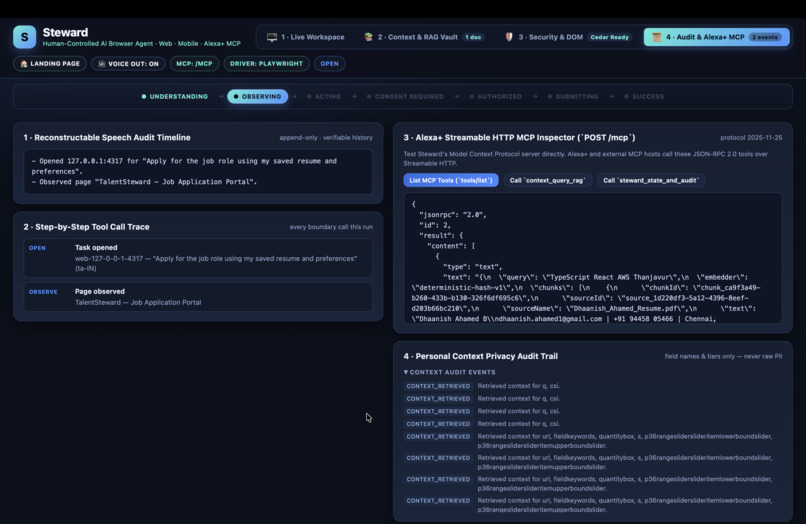806x524 pixels.
Task: Click the shield icon in Security & DOM tab
Action: tap(509, 37)
